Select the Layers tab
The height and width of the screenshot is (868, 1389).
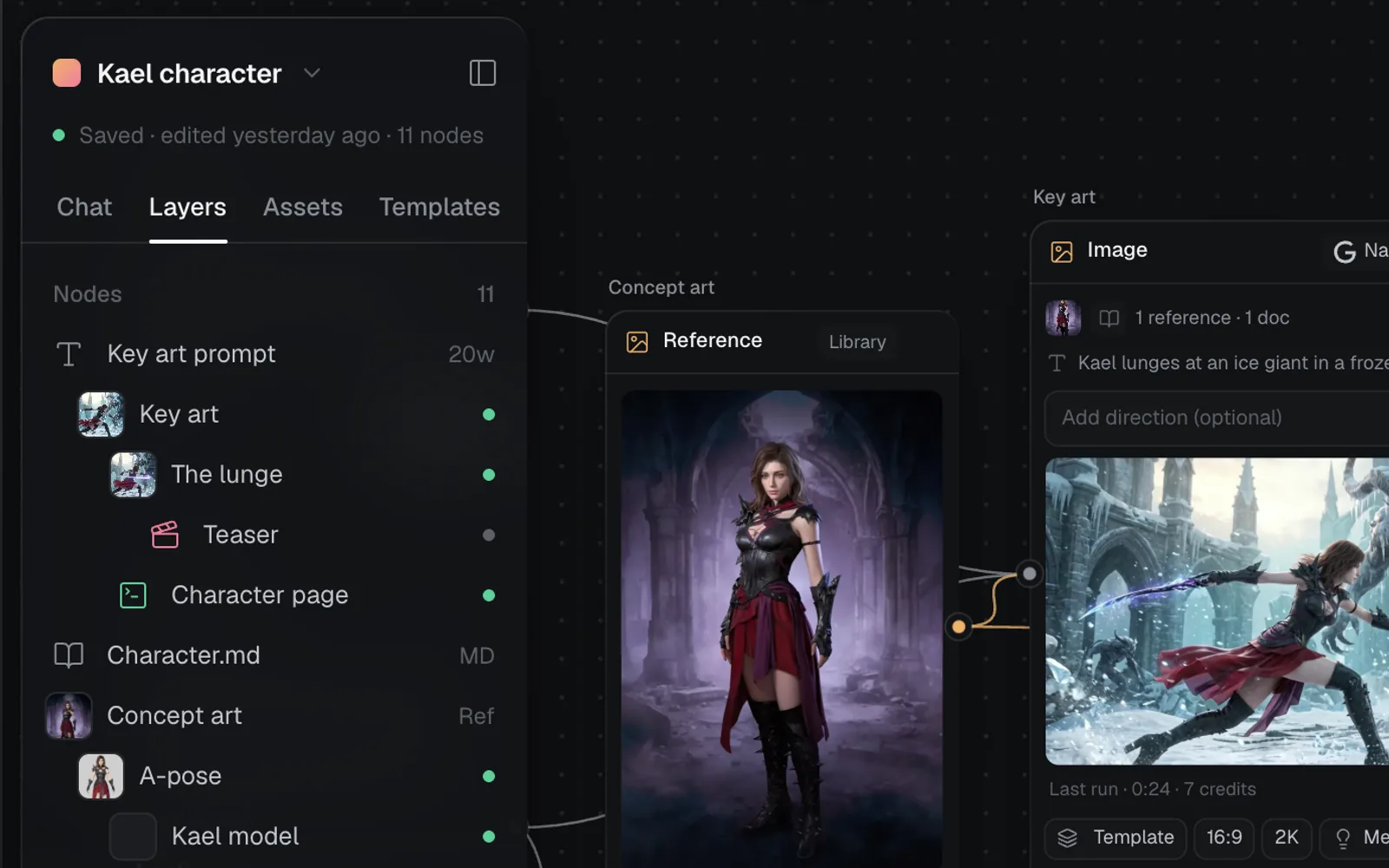188,207
